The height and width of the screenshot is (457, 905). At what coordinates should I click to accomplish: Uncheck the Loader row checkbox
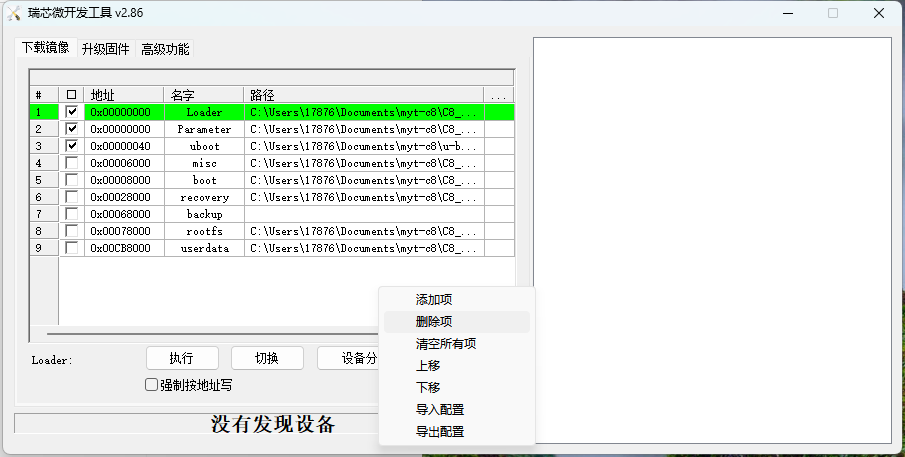pos(71,112)
